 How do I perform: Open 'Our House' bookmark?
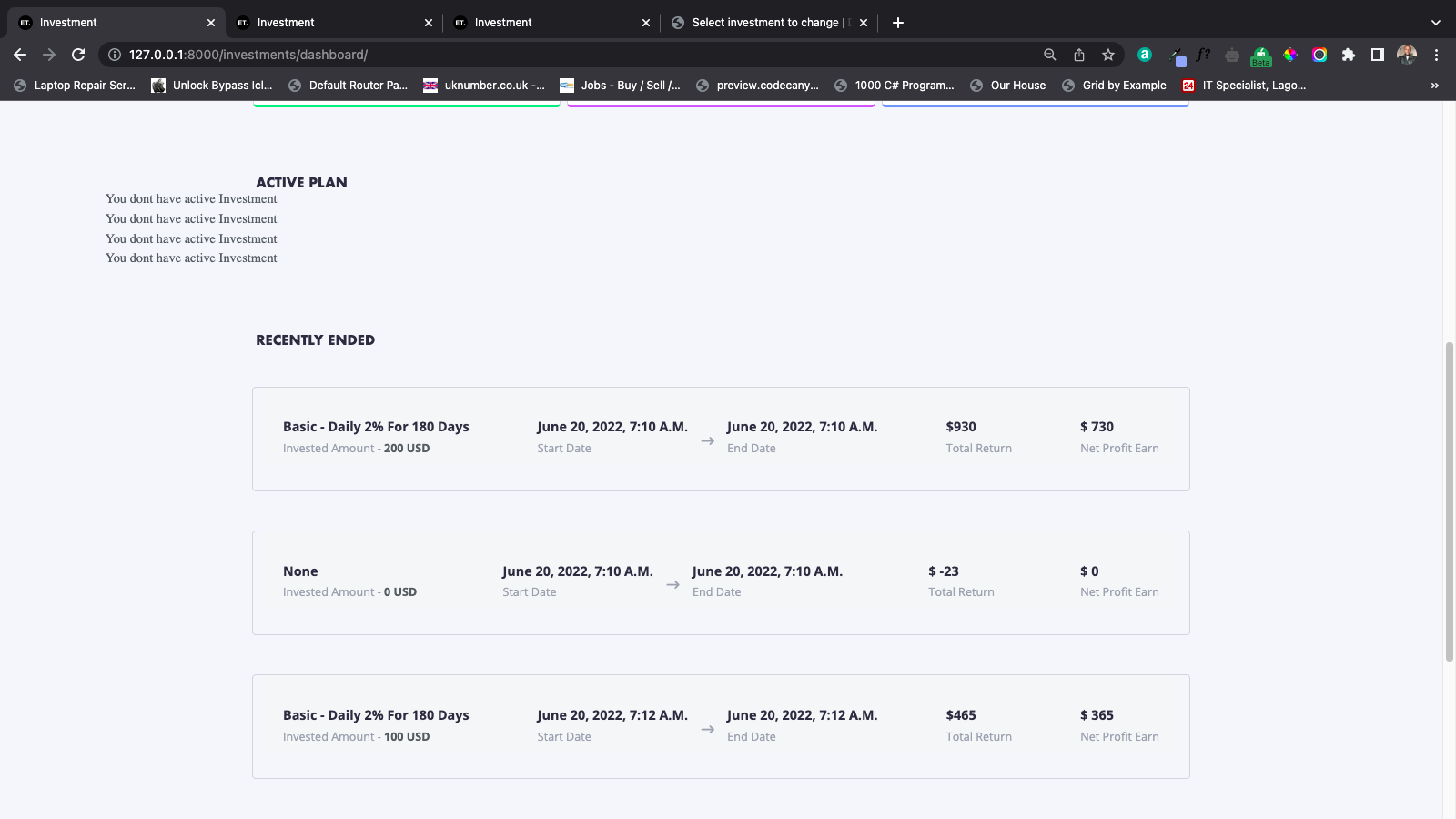(1008, 86)
